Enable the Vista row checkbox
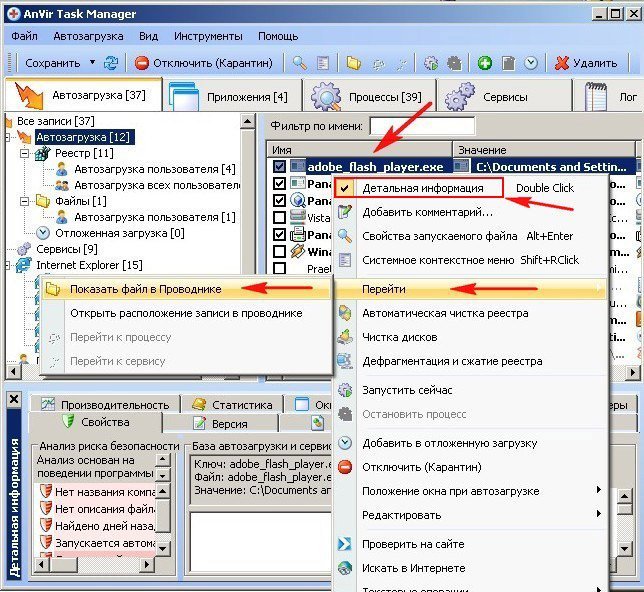Image resolution: width=644 pixels, height=592 pixels. pos(279,217)
